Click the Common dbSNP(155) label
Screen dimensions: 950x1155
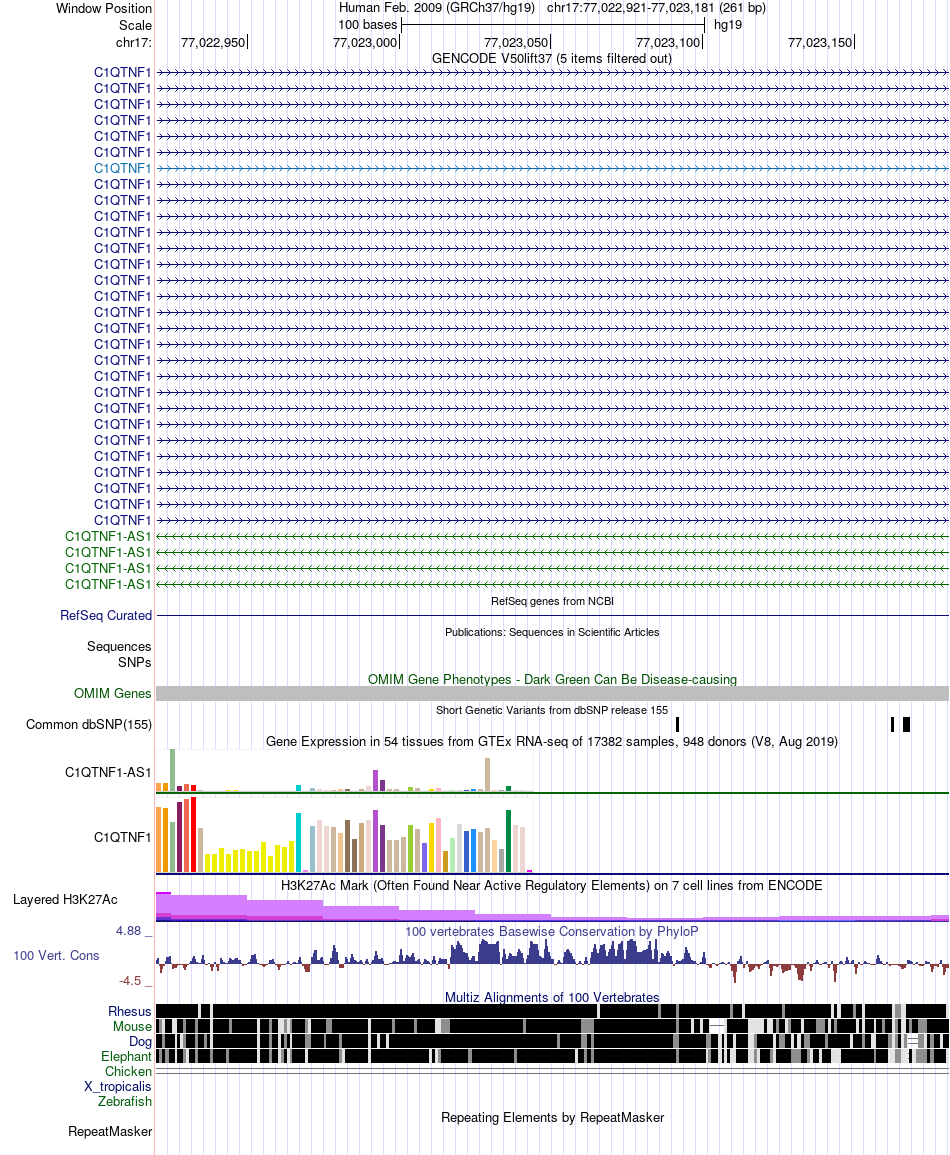pyautogui.click(x=89, y=724)
